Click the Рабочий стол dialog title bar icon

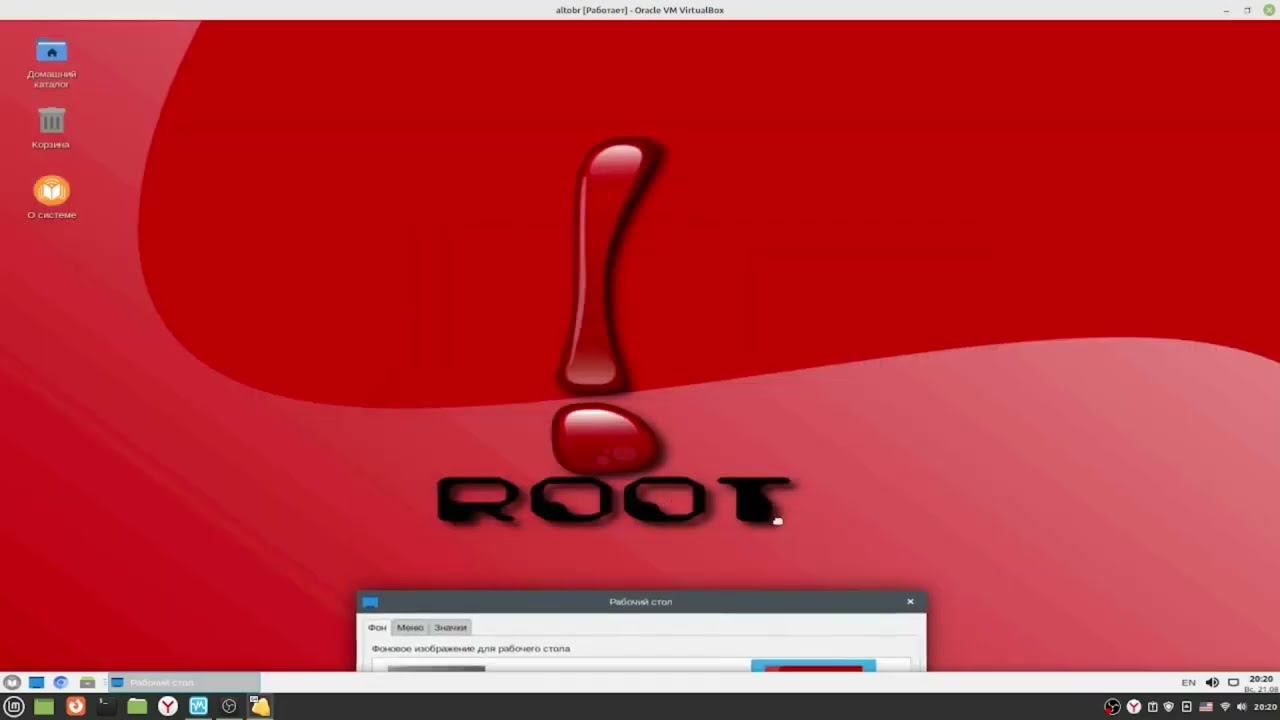point(370,602)
